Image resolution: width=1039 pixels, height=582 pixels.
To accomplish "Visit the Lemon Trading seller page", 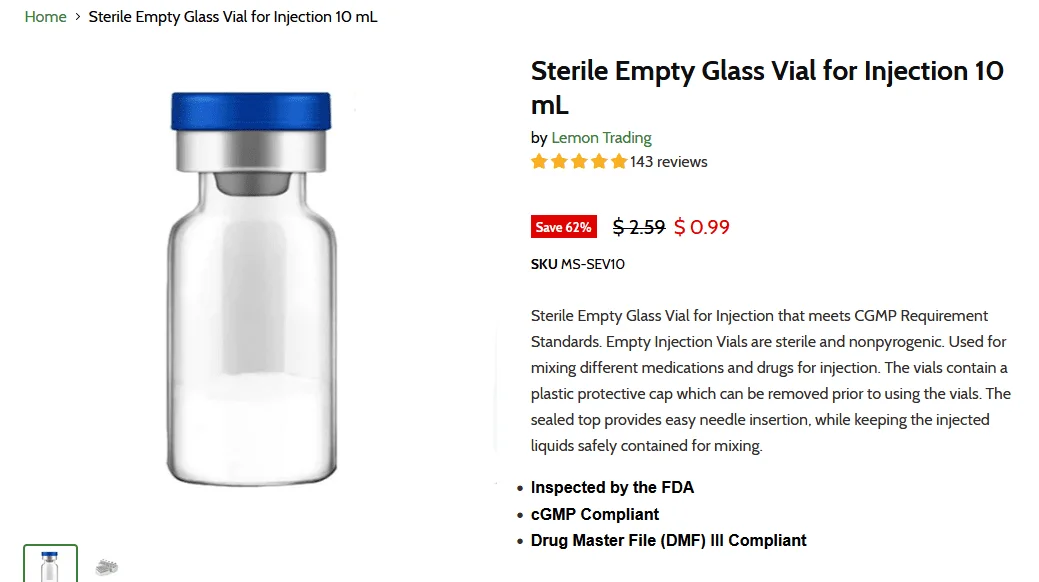I will (x=600, y=137).
